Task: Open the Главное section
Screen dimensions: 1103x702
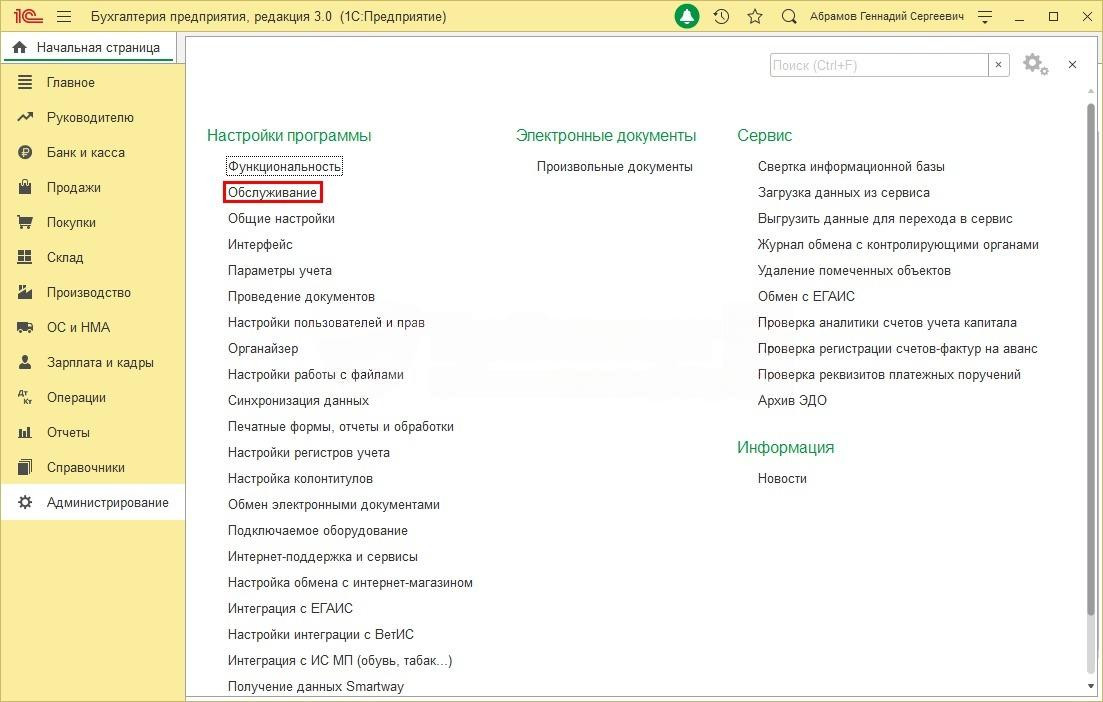Action: coord(93,82)
